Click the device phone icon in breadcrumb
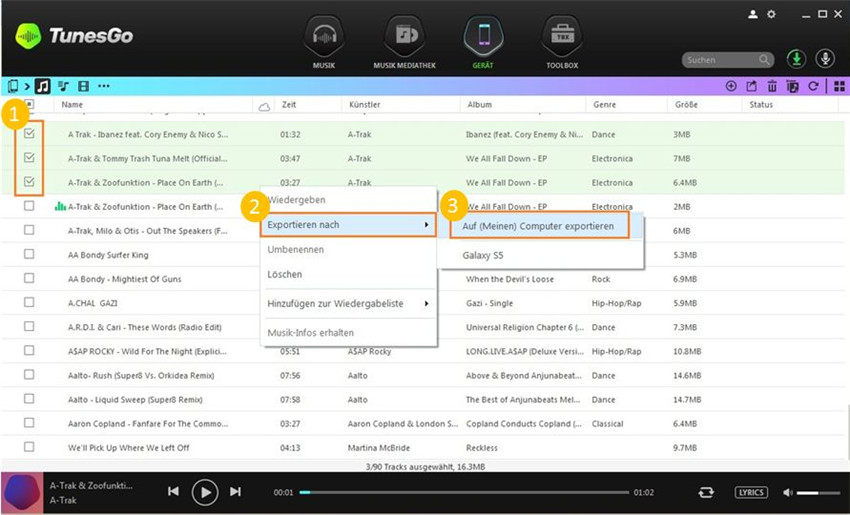850x515 pixels. (12, 86)
